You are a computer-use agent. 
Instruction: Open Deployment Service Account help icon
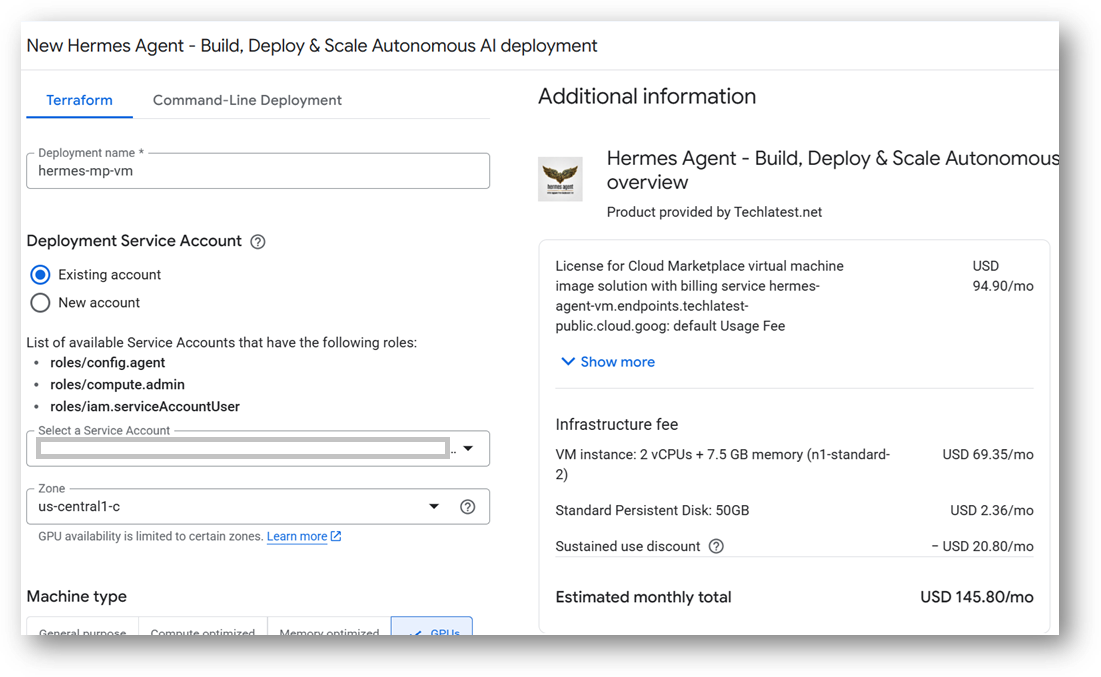point(258,242)
